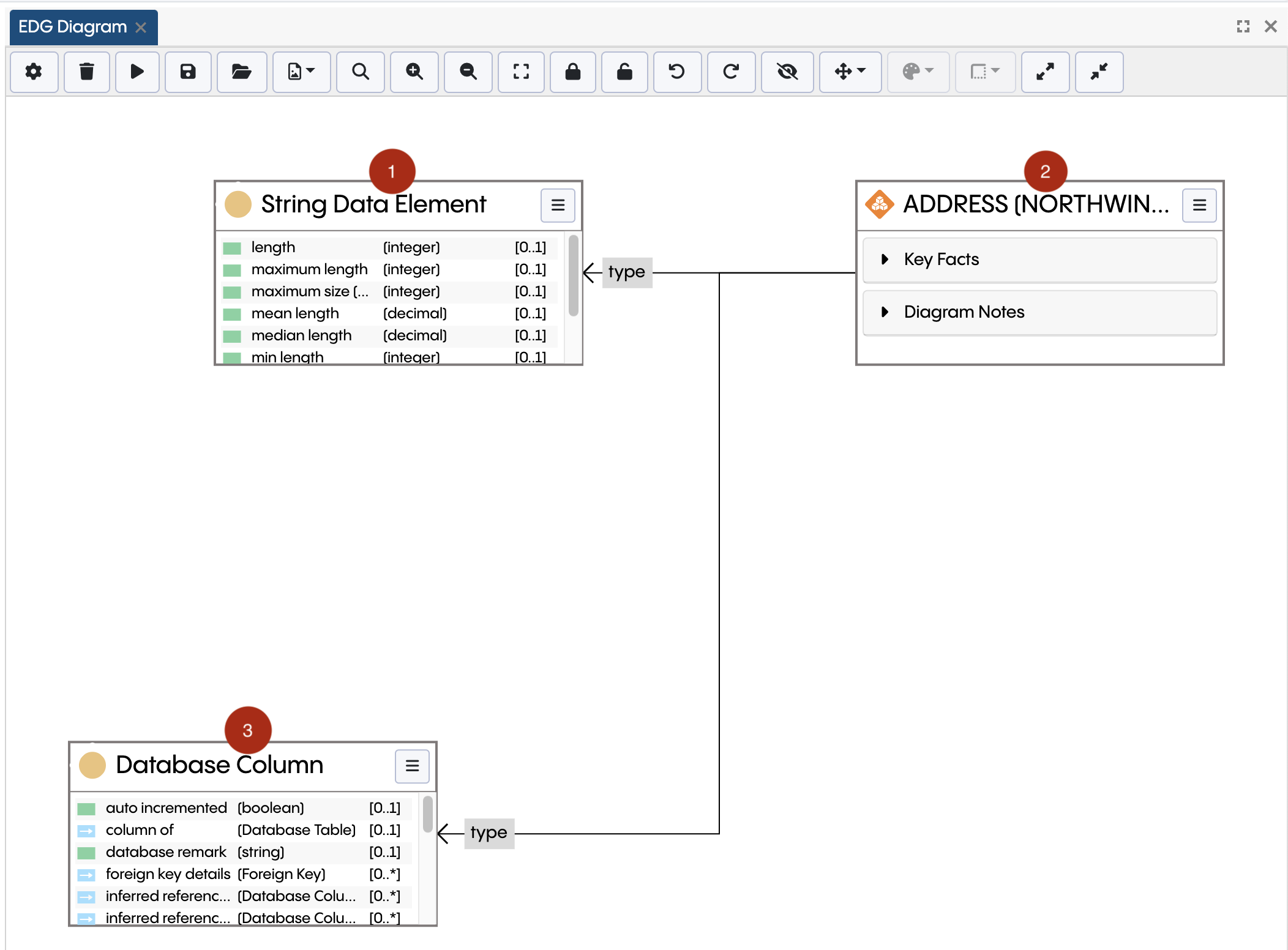Open diagram settings gear icon
1288x950 pixels.
point(34,72)
